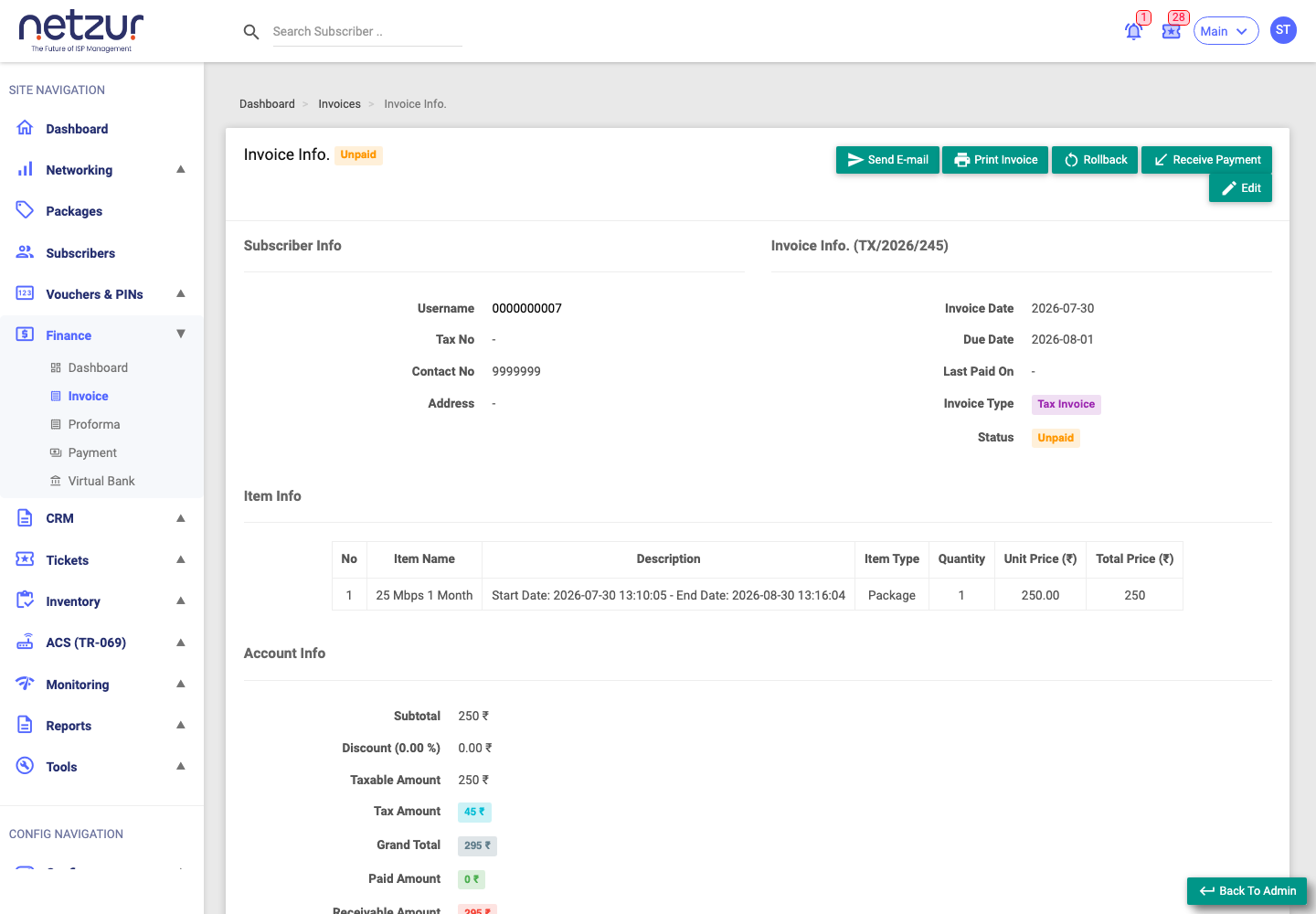Expand the Vouchers & PINs arrow
This screenshot has height=914, width=1316.
click(x=181, y=293)
